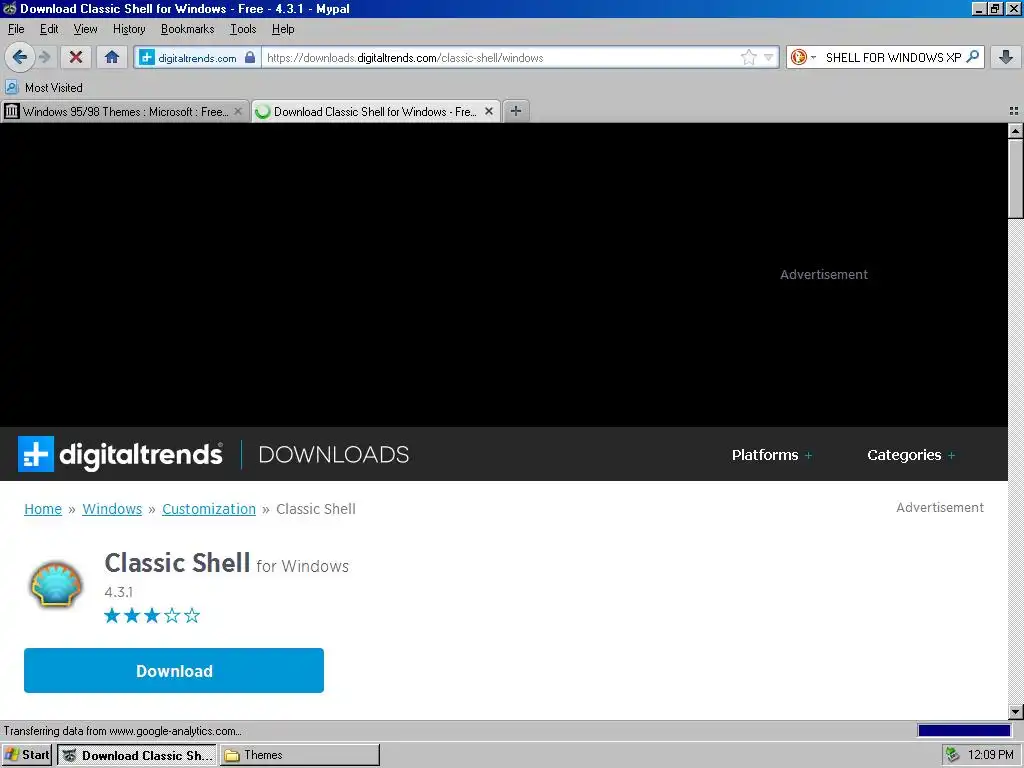Open the Downloads arrow toolbar button
Viewport: 1024px width, 768px height.
coord(1006,57)
